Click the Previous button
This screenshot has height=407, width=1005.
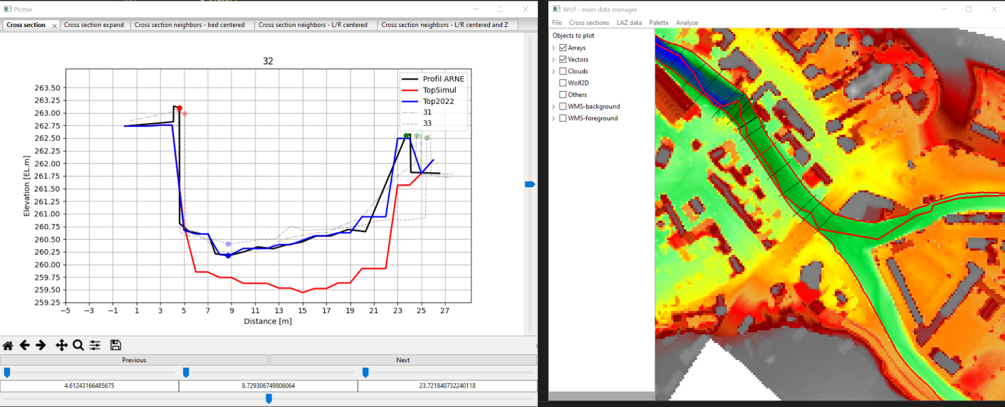134,360
